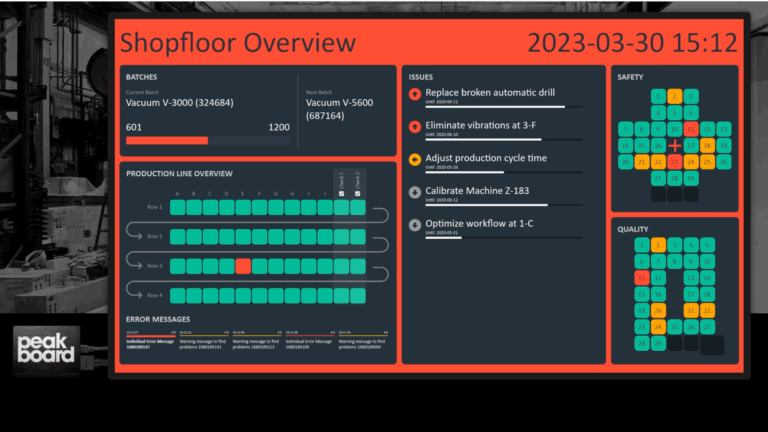Click the gray priority icon beside Calibrate Machine Z-183
768x432 pixels.
[415, 192]
